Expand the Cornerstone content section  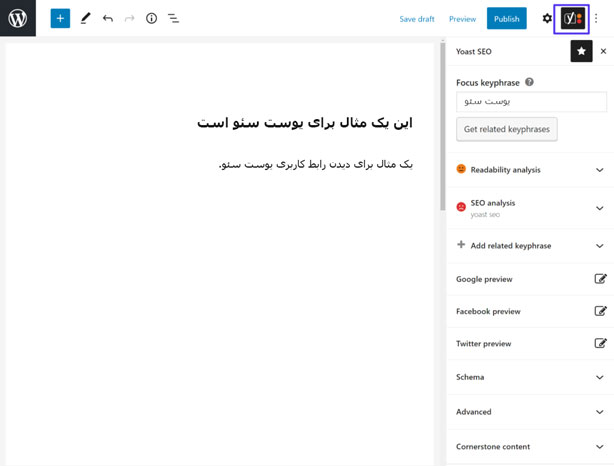click(530, 446)
